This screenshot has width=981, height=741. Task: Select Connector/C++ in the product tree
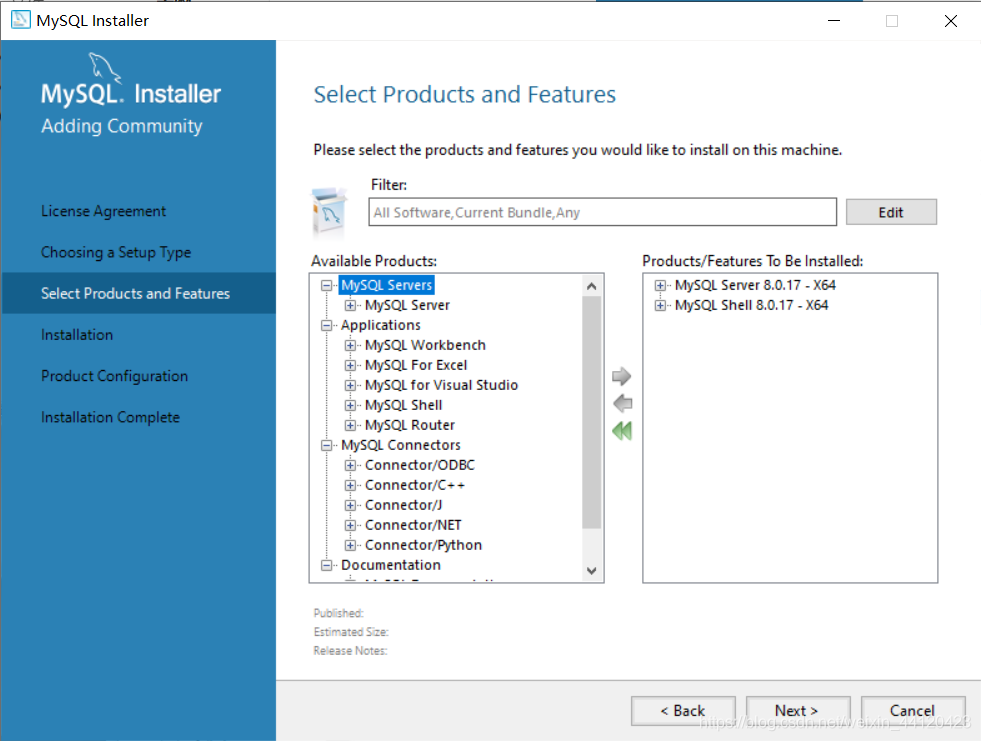click(x=415, y=486)
